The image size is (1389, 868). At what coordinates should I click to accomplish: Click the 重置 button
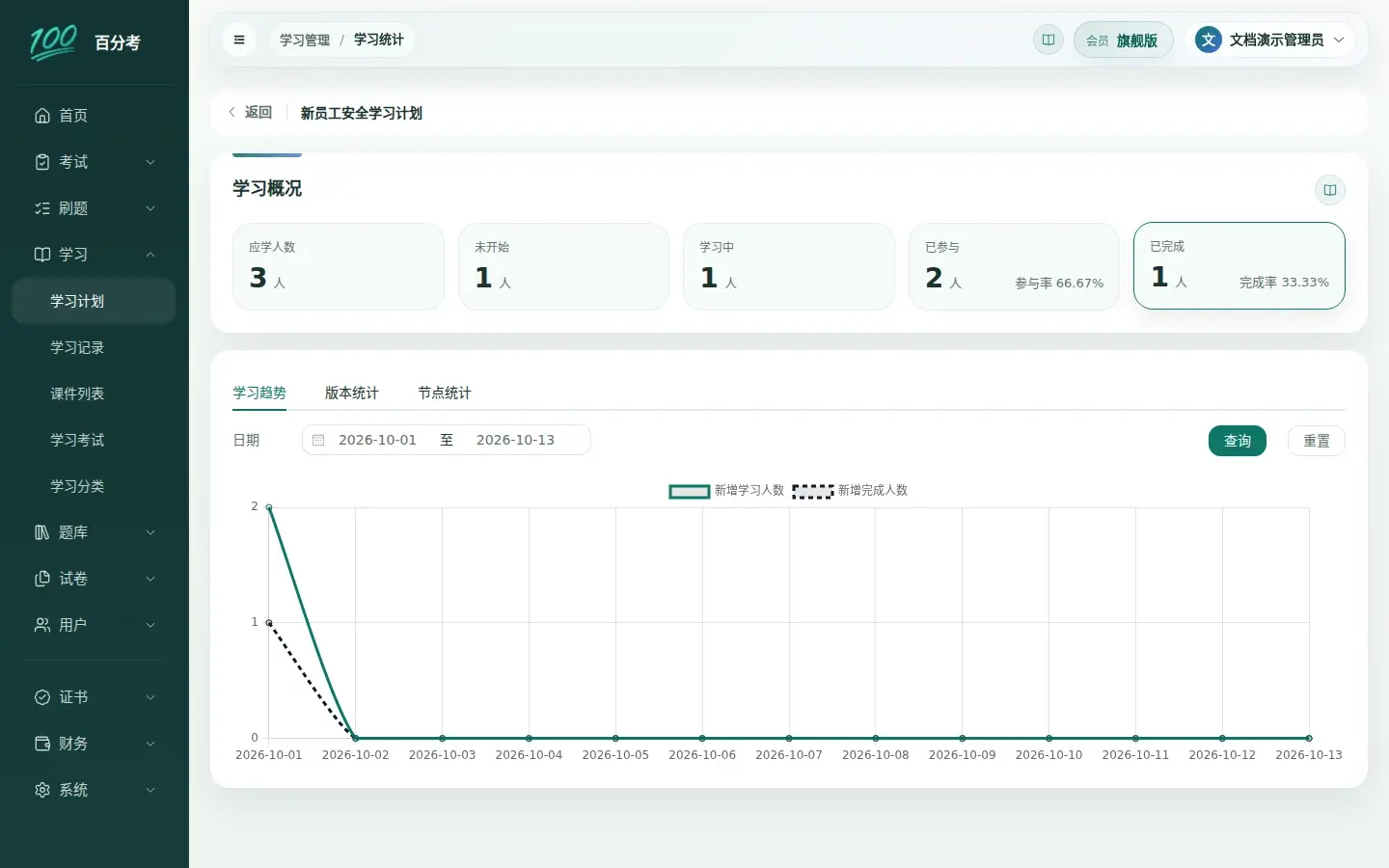coord(1317,441)
